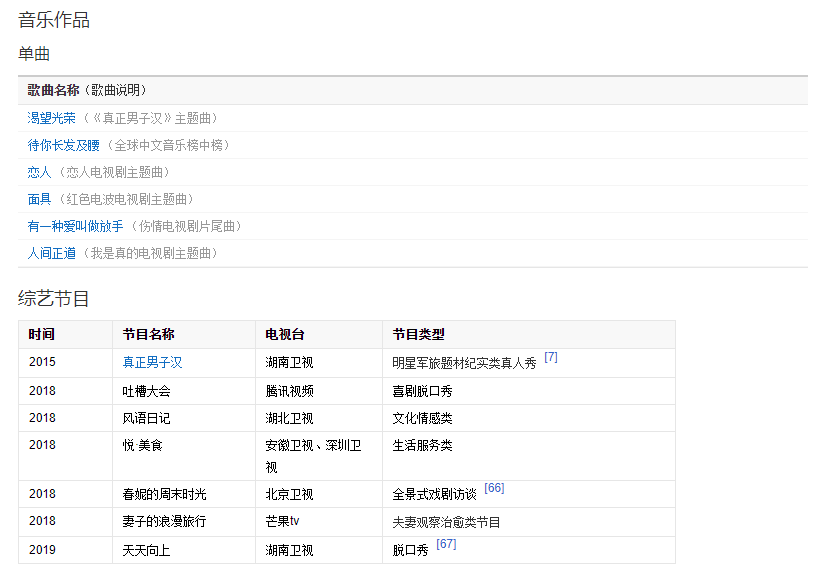Click the 时间 column header

pos(42,334)
